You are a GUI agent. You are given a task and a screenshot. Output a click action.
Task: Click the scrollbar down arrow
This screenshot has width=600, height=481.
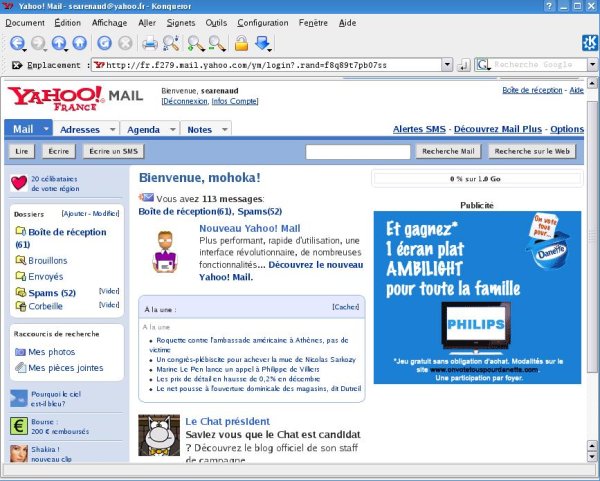tap(592, 456)
